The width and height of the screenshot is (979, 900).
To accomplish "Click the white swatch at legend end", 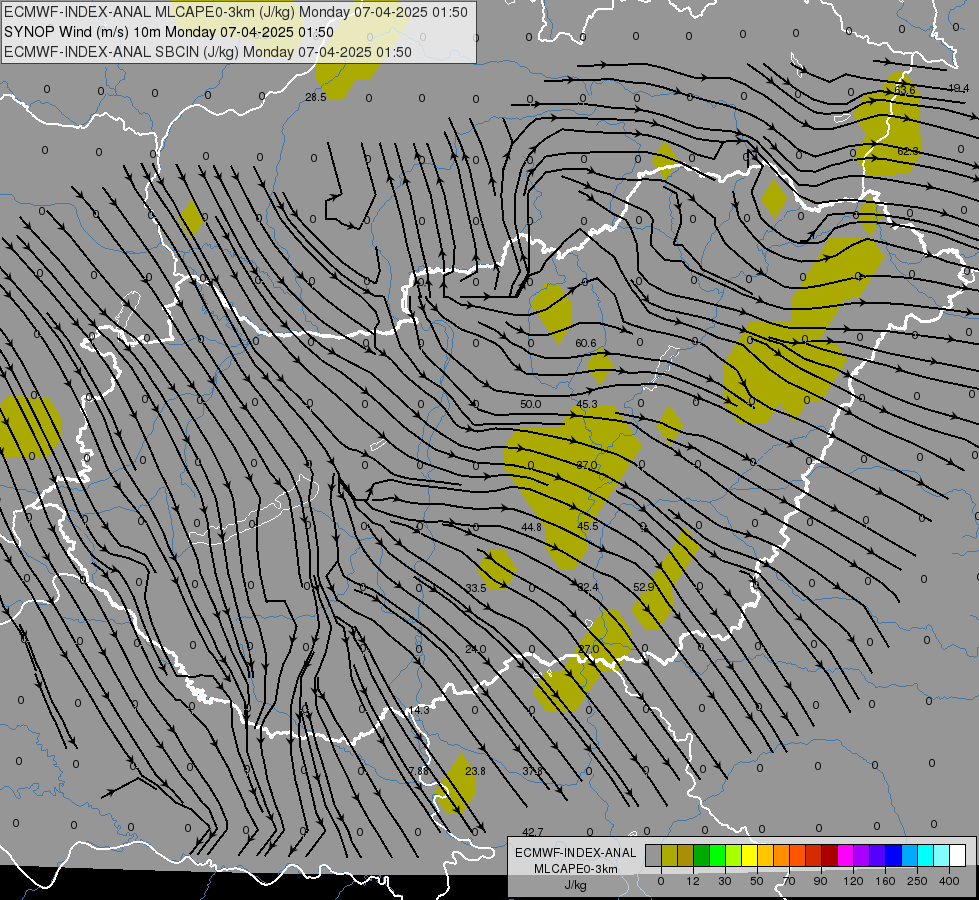I will point(958,856).
